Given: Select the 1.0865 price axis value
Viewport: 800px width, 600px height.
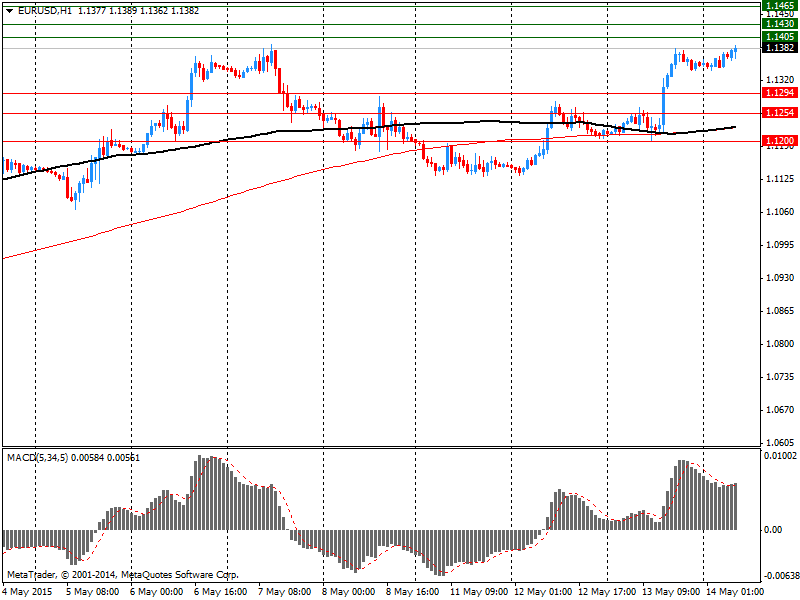Looking at the screenshot, I should (780, 311).
